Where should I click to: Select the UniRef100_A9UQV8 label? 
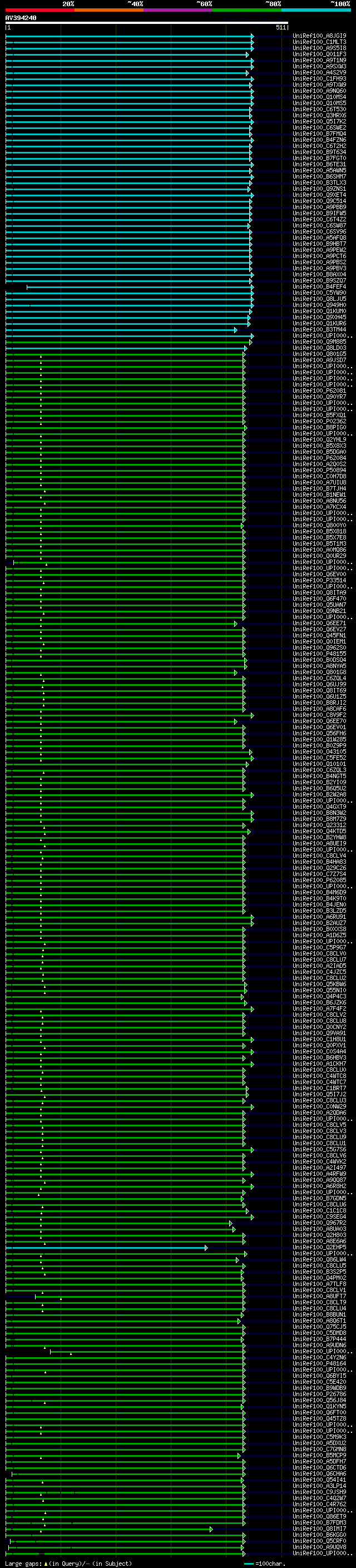pos(319,1547)
